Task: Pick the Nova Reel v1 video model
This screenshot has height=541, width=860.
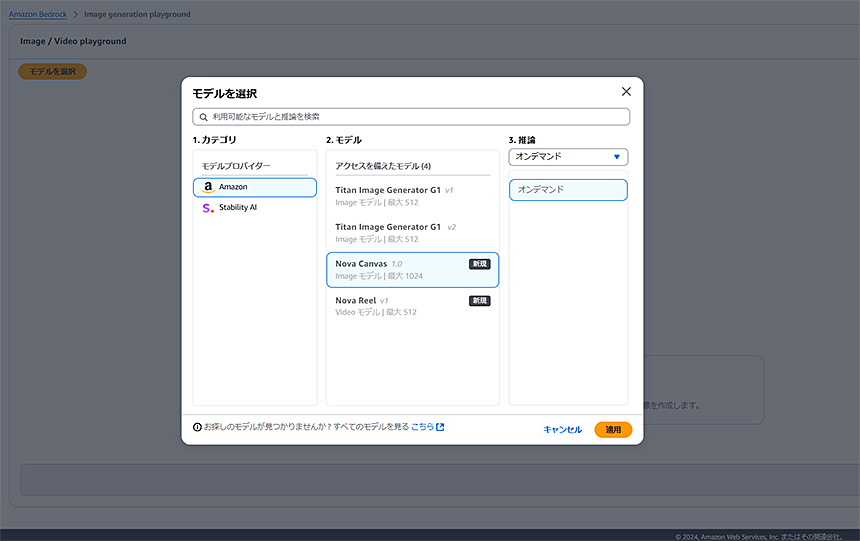Action: [x=412, y=306]
